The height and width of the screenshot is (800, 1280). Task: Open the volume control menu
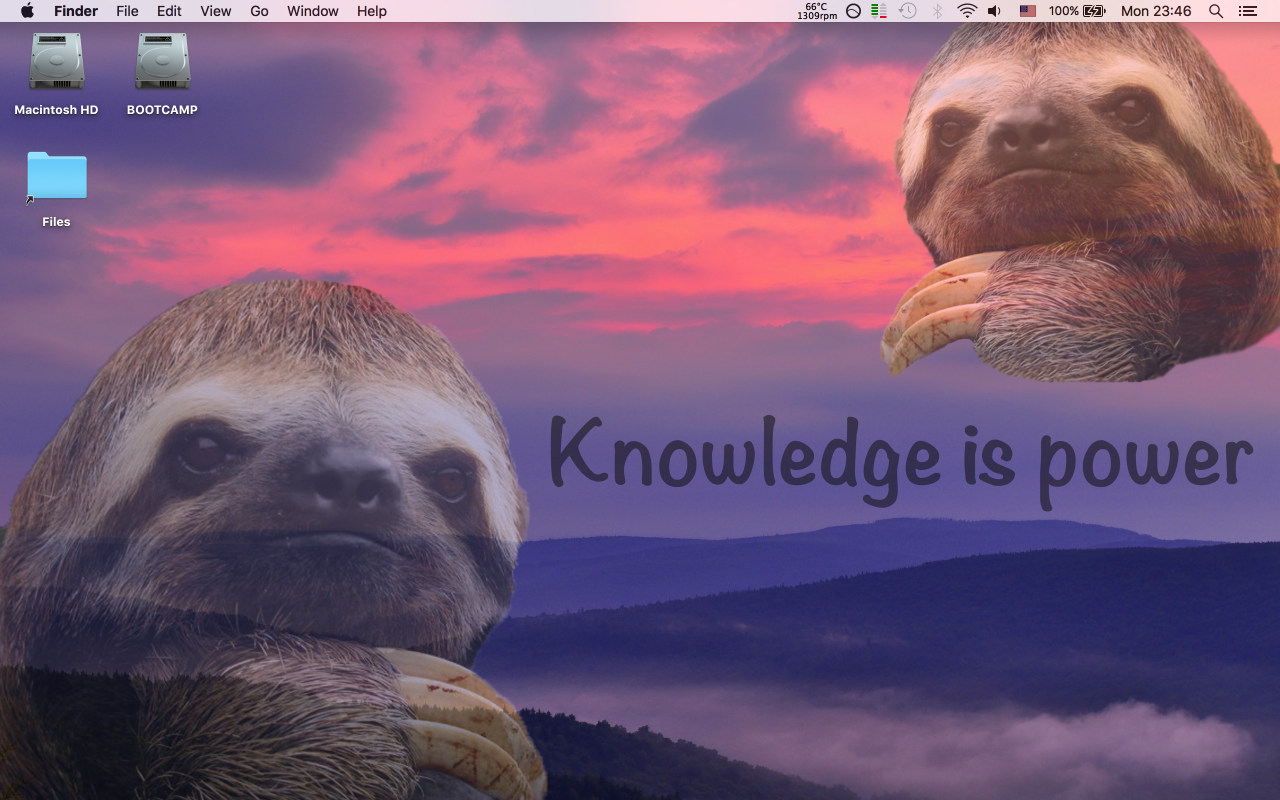[x=994, y=11]
